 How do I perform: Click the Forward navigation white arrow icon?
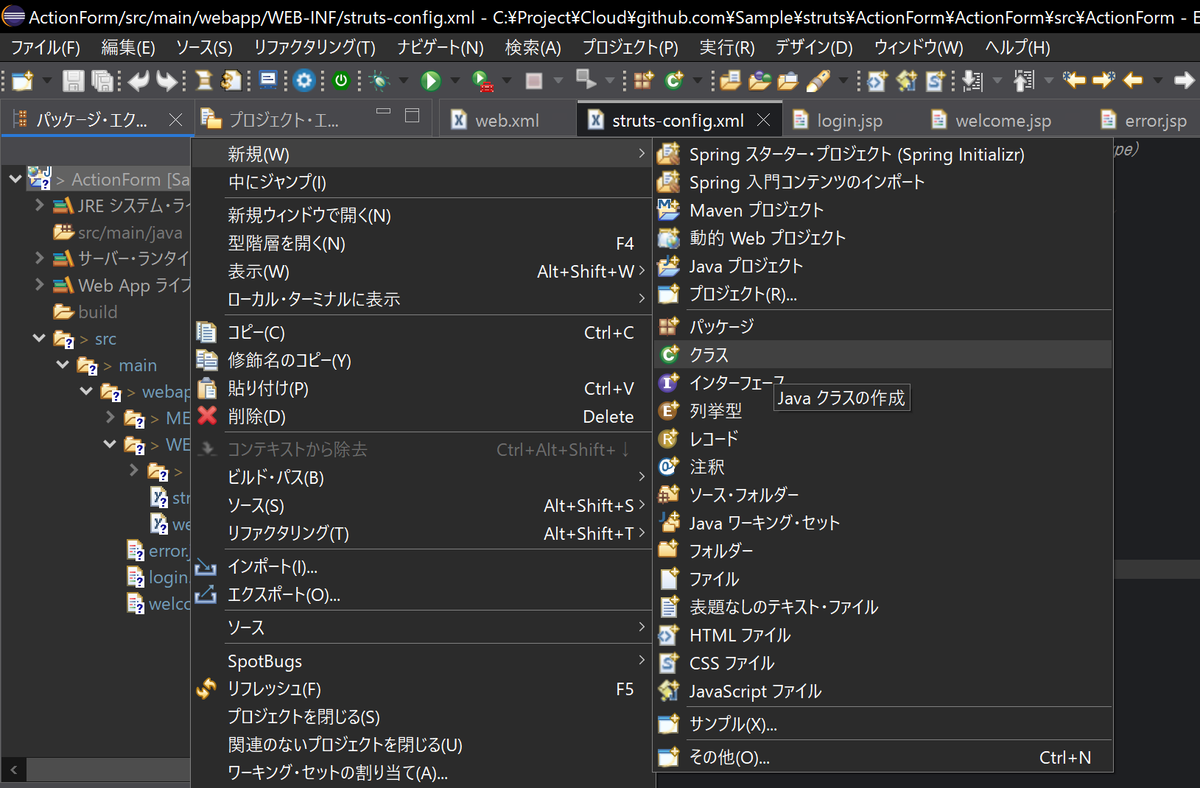[1185, 81]
